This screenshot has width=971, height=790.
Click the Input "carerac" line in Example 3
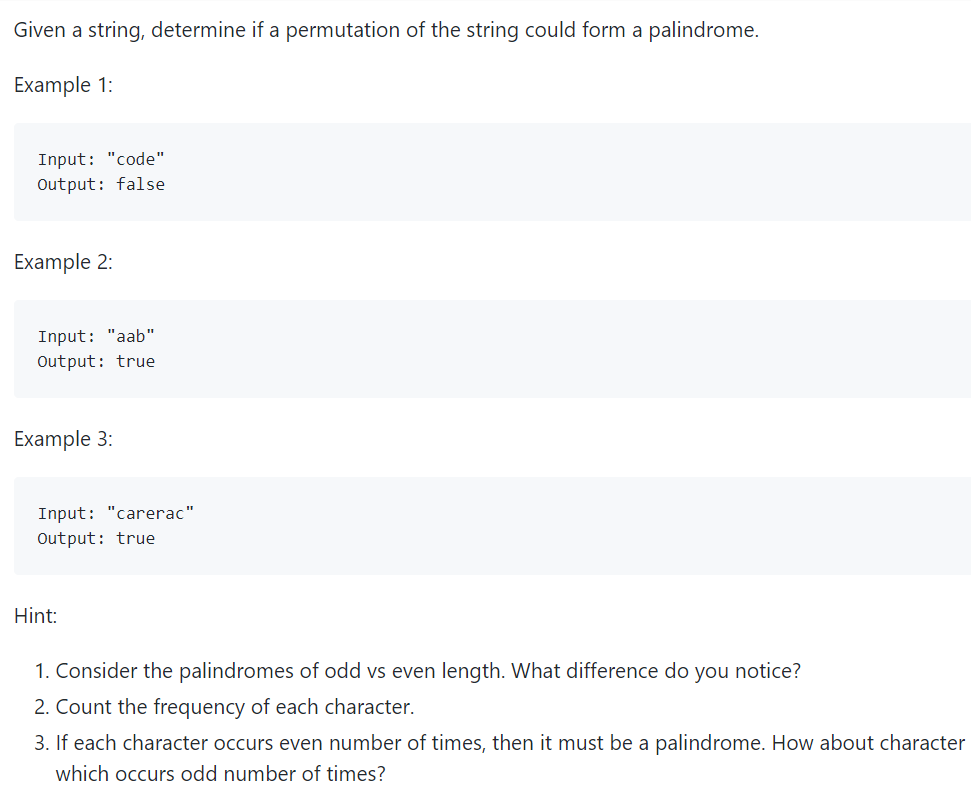tap(116, 513)
